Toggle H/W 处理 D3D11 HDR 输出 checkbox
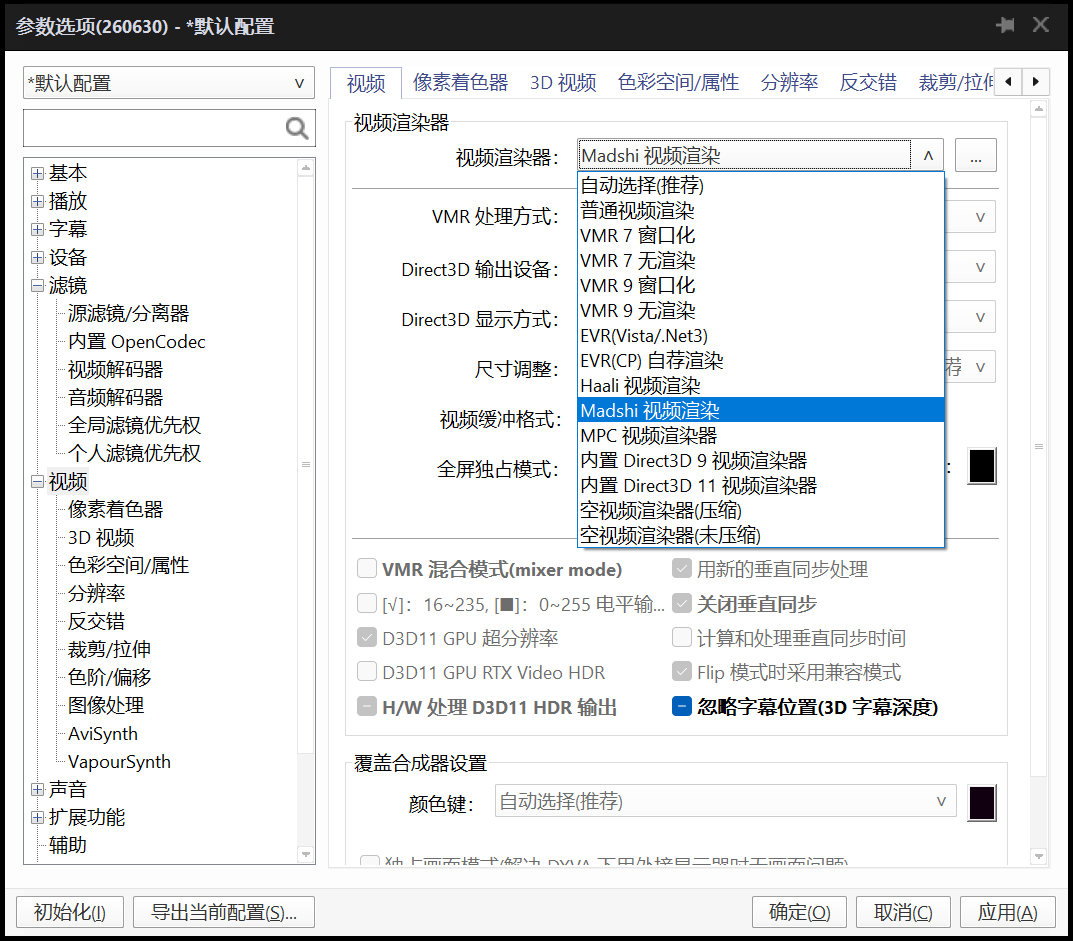1073x941 pixels. (367, 706)
